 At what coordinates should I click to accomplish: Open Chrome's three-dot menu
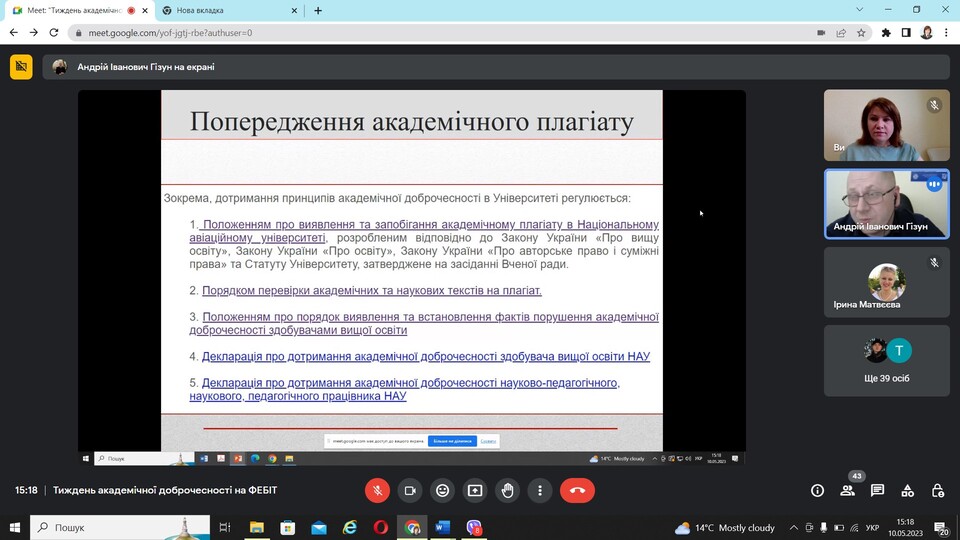pos(947,32)
